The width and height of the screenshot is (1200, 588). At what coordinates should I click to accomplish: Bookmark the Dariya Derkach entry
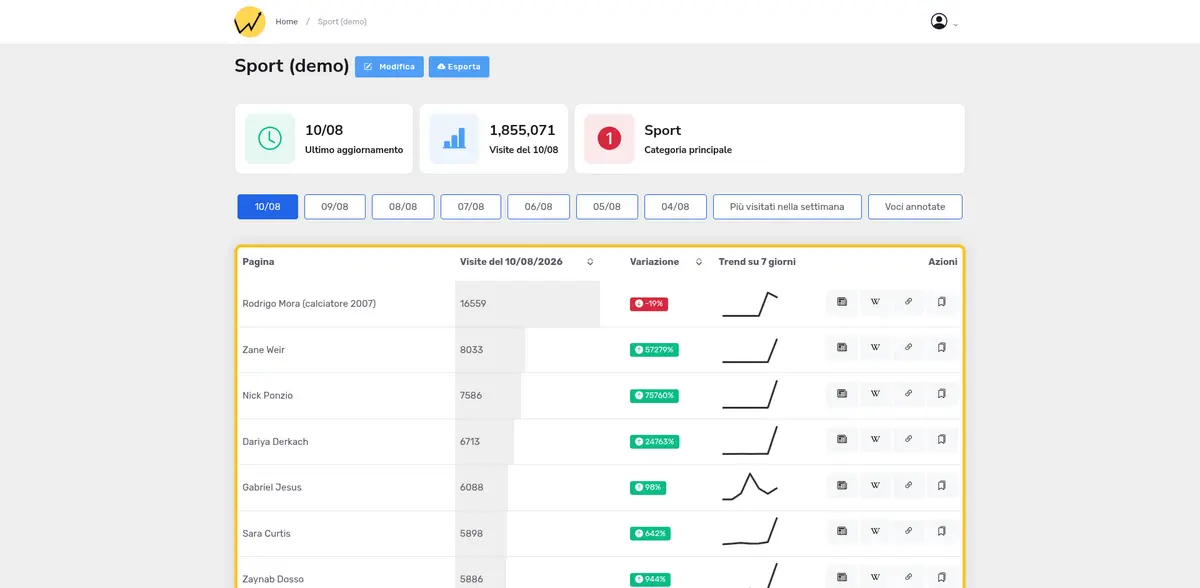pyautogui.click(x=942, y=440)
